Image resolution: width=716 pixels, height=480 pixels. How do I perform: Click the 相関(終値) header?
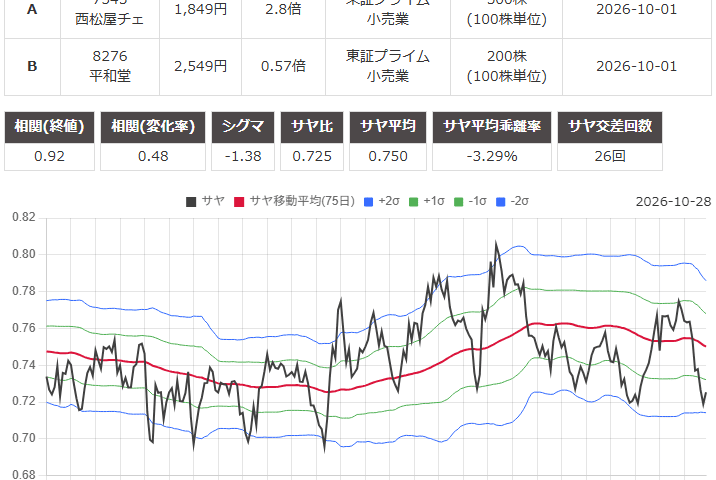(49, 127)
